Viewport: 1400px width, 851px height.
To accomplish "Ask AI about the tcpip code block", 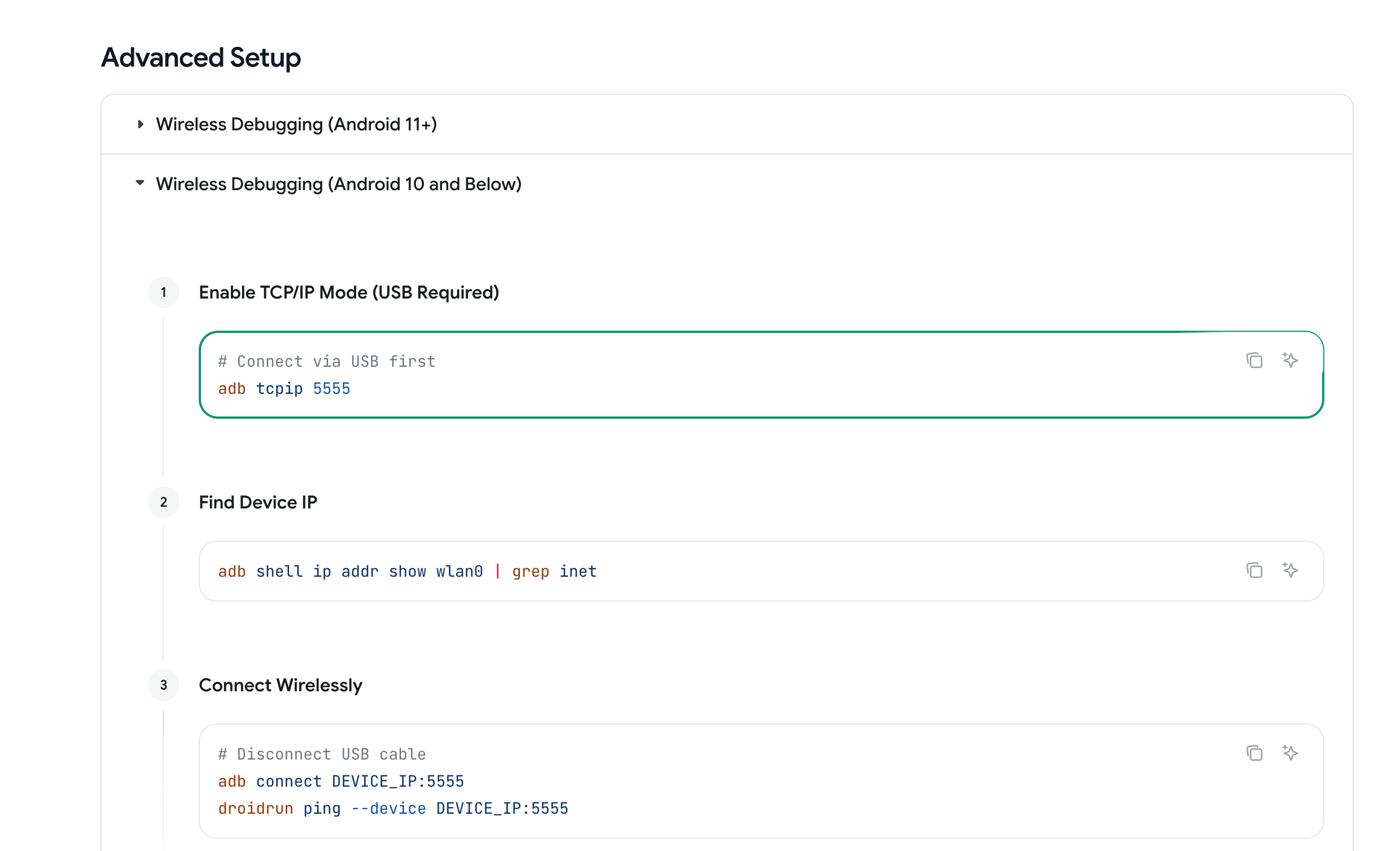I will point(1290,360).
